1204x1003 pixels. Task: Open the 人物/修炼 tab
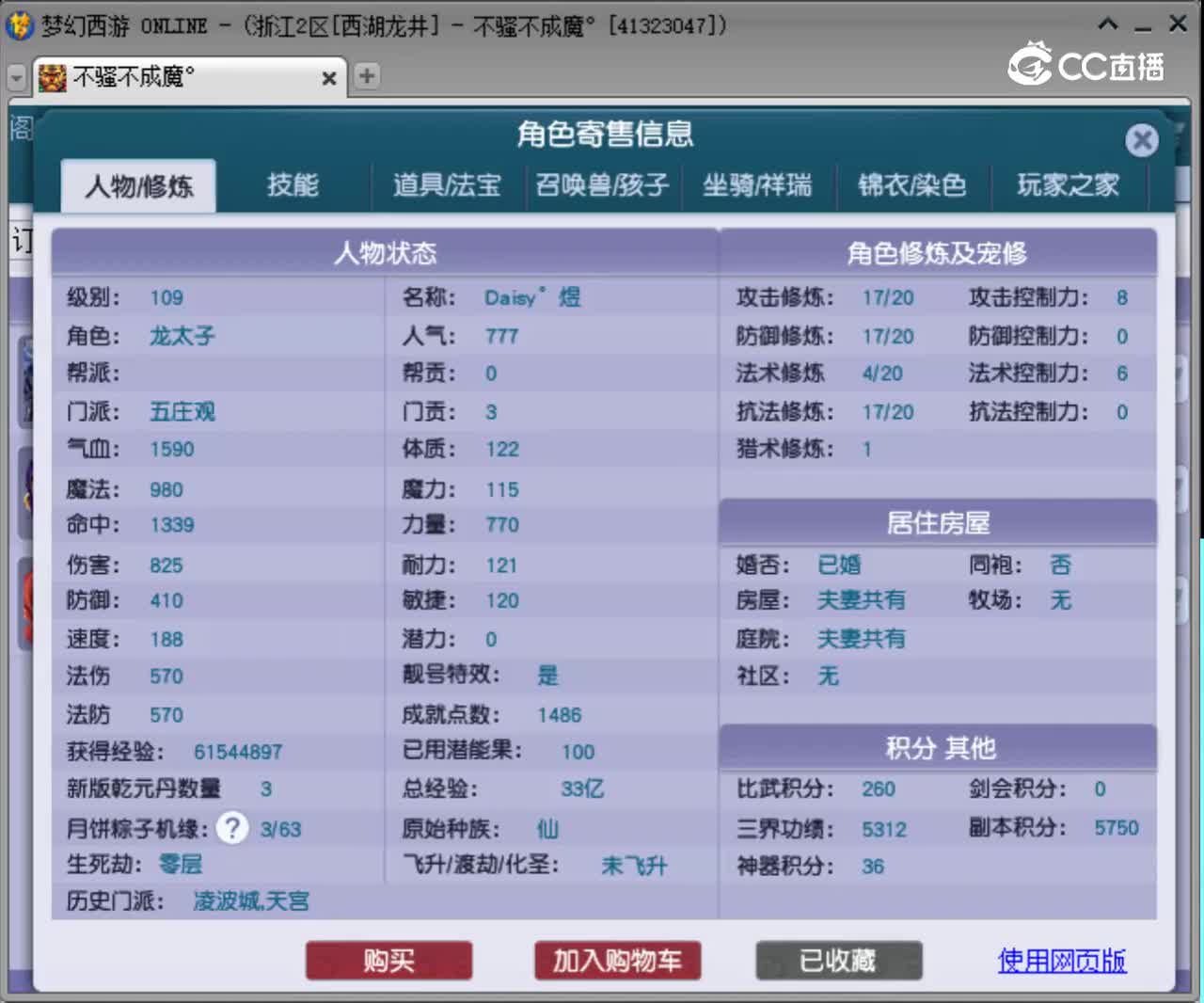139,185
